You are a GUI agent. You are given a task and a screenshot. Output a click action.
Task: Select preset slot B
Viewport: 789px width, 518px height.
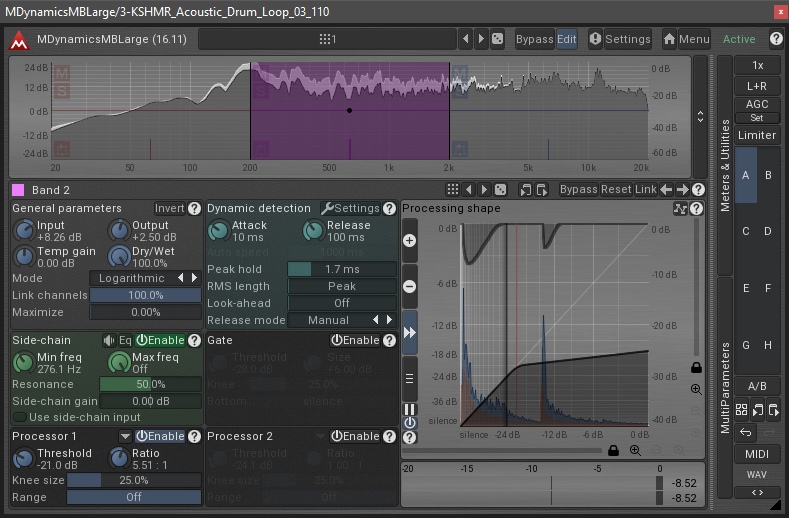[x=768, y=175]
